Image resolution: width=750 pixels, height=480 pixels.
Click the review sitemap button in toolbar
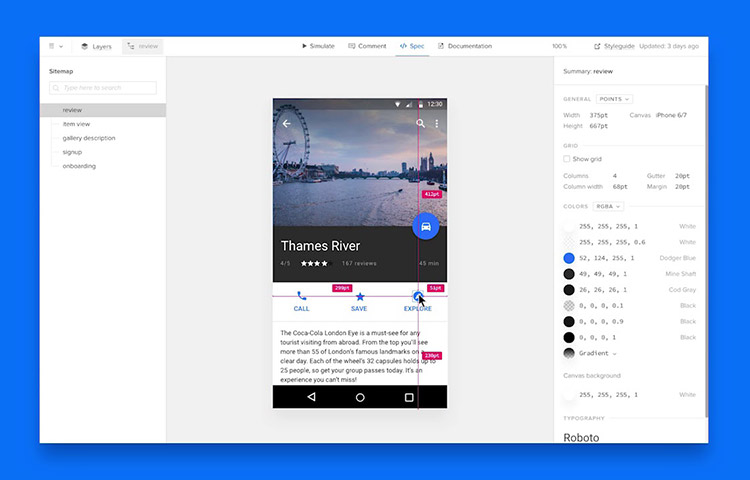143,46
